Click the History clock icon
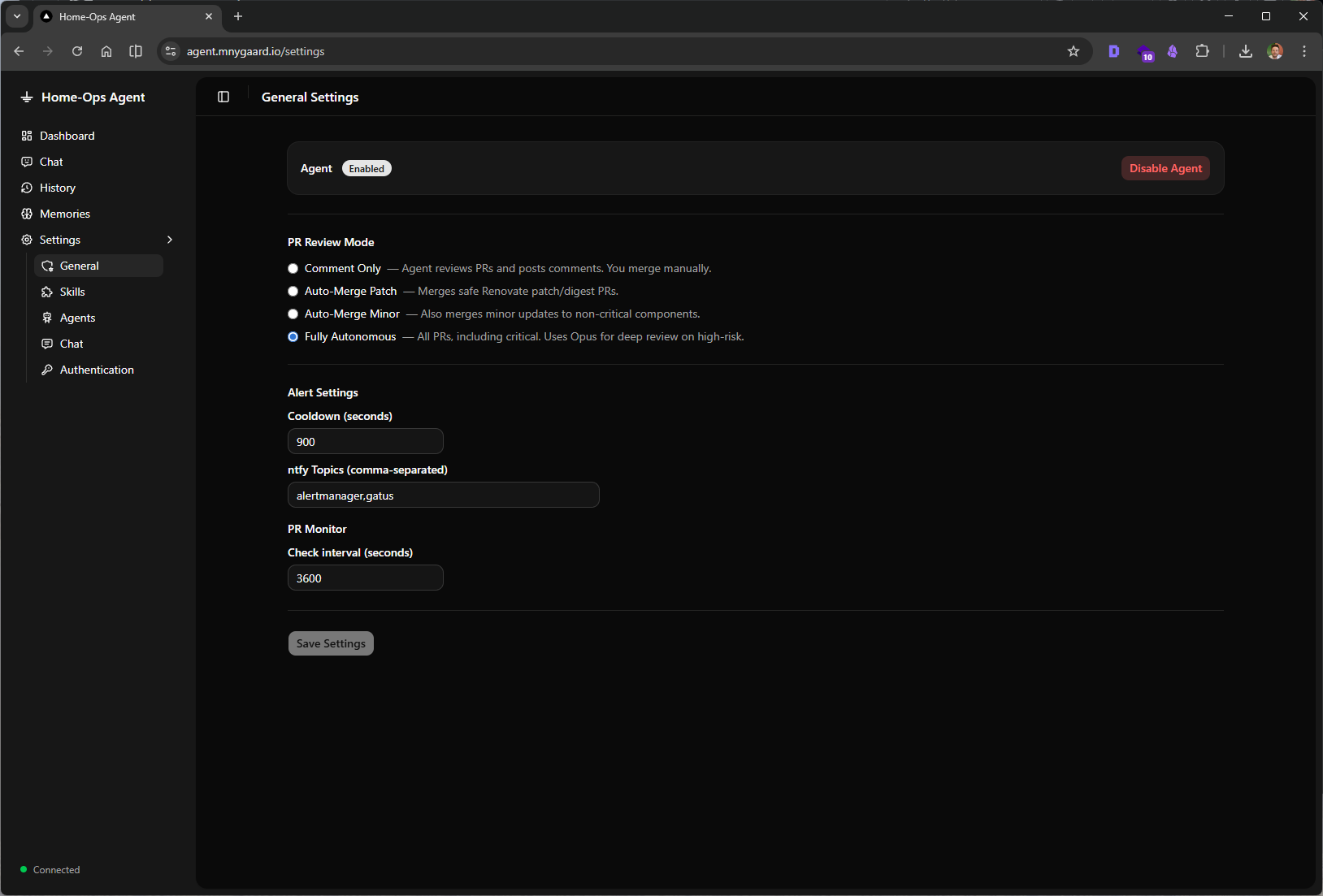This screenshot has width=1323, height=896. 27,188
